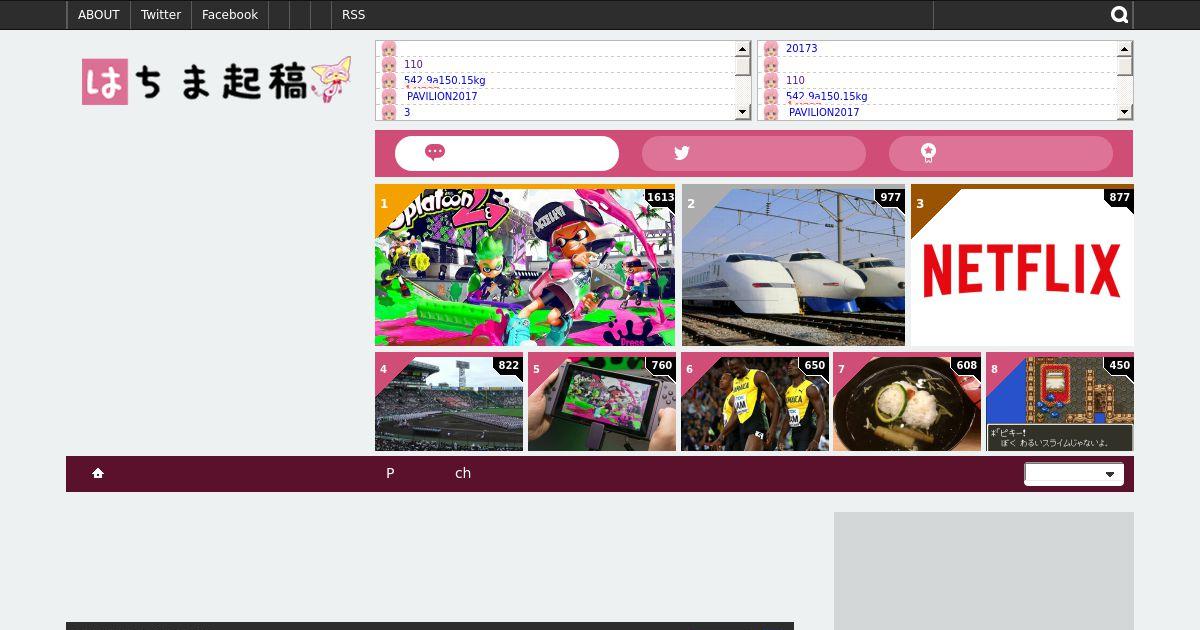Click the はちま起稿 site logo

pyautogui.click(x=217, y=81)
